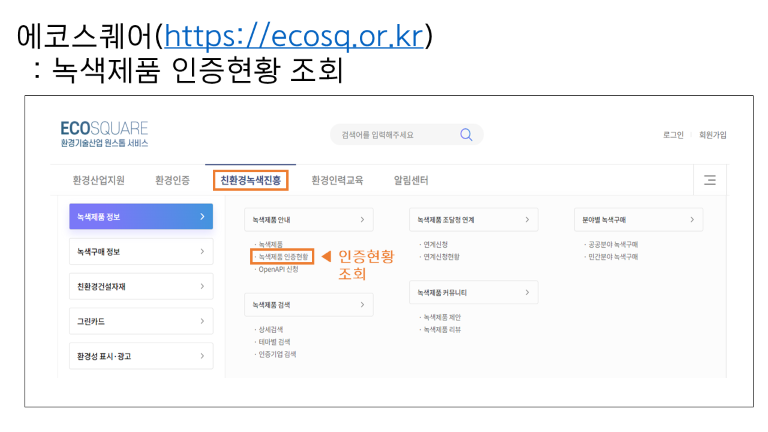Click the magnifier search icon
This screenshot has width=768, height=432.
[x=466, y=135]
